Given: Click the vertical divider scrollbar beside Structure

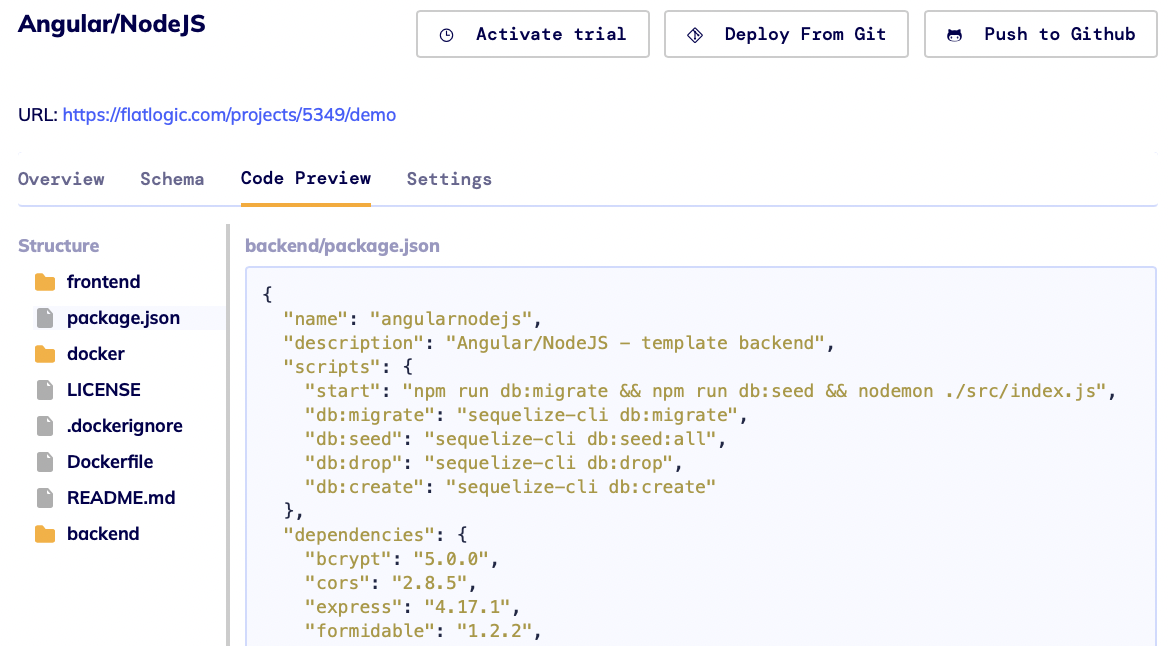Looking at the screenshot, I should pos(228,435).
